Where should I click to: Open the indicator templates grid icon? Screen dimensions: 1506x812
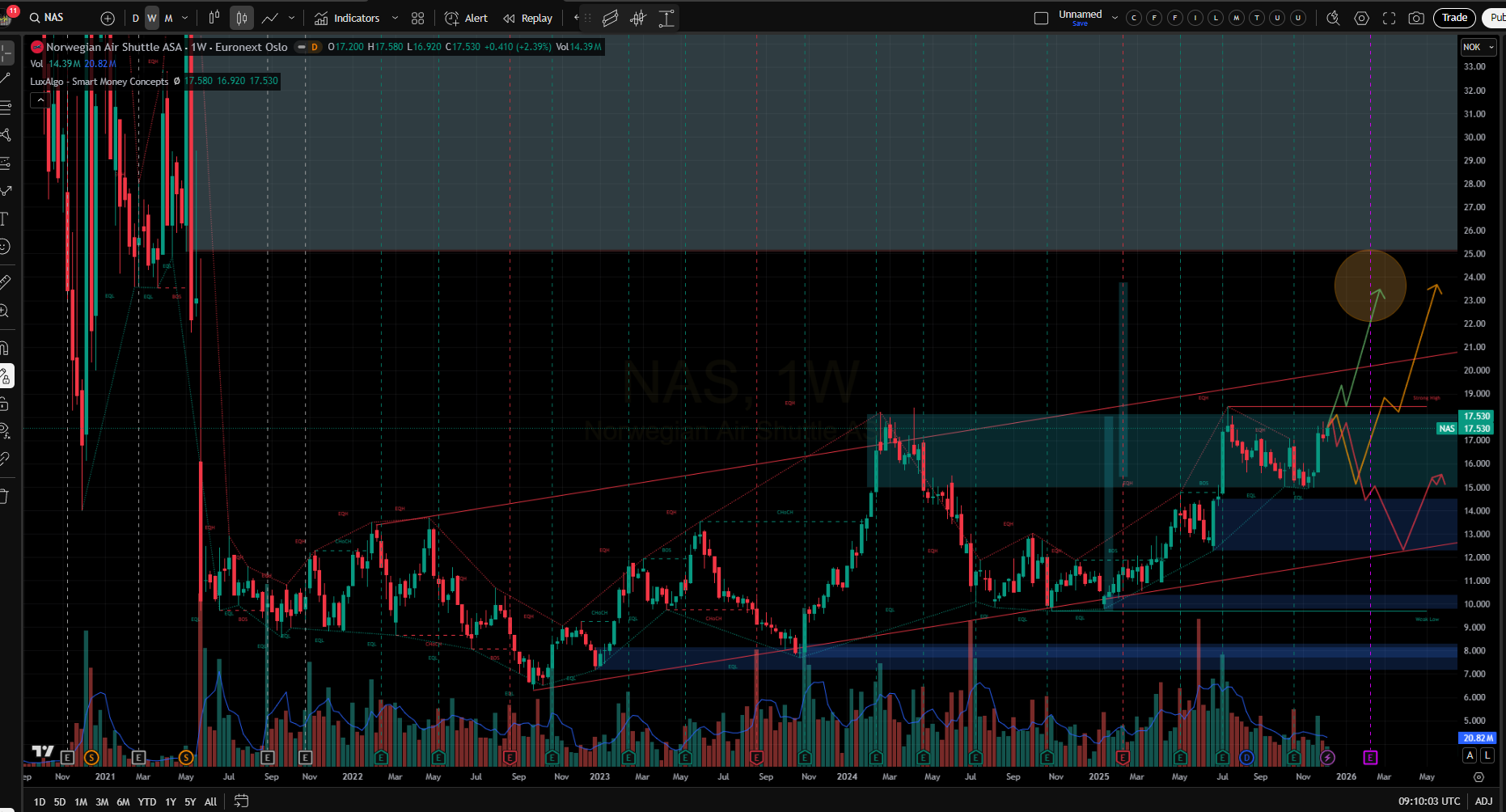point(417,18)
